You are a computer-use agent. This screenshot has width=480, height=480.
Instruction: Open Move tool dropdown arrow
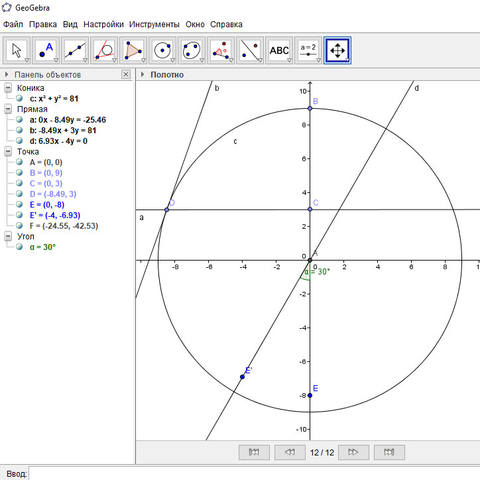click(x=27, y=60)
